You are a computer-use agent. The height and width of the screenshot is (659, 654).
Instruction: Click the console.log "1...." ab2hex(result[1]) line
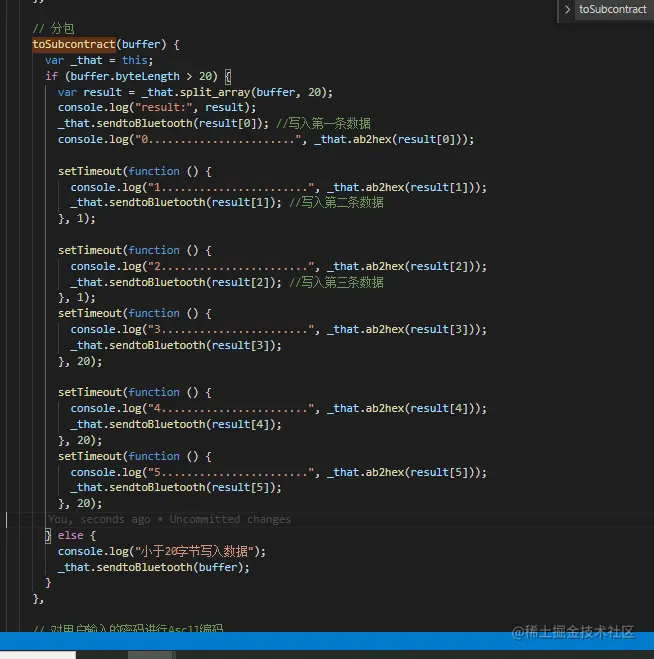click(x=279, y=187)
